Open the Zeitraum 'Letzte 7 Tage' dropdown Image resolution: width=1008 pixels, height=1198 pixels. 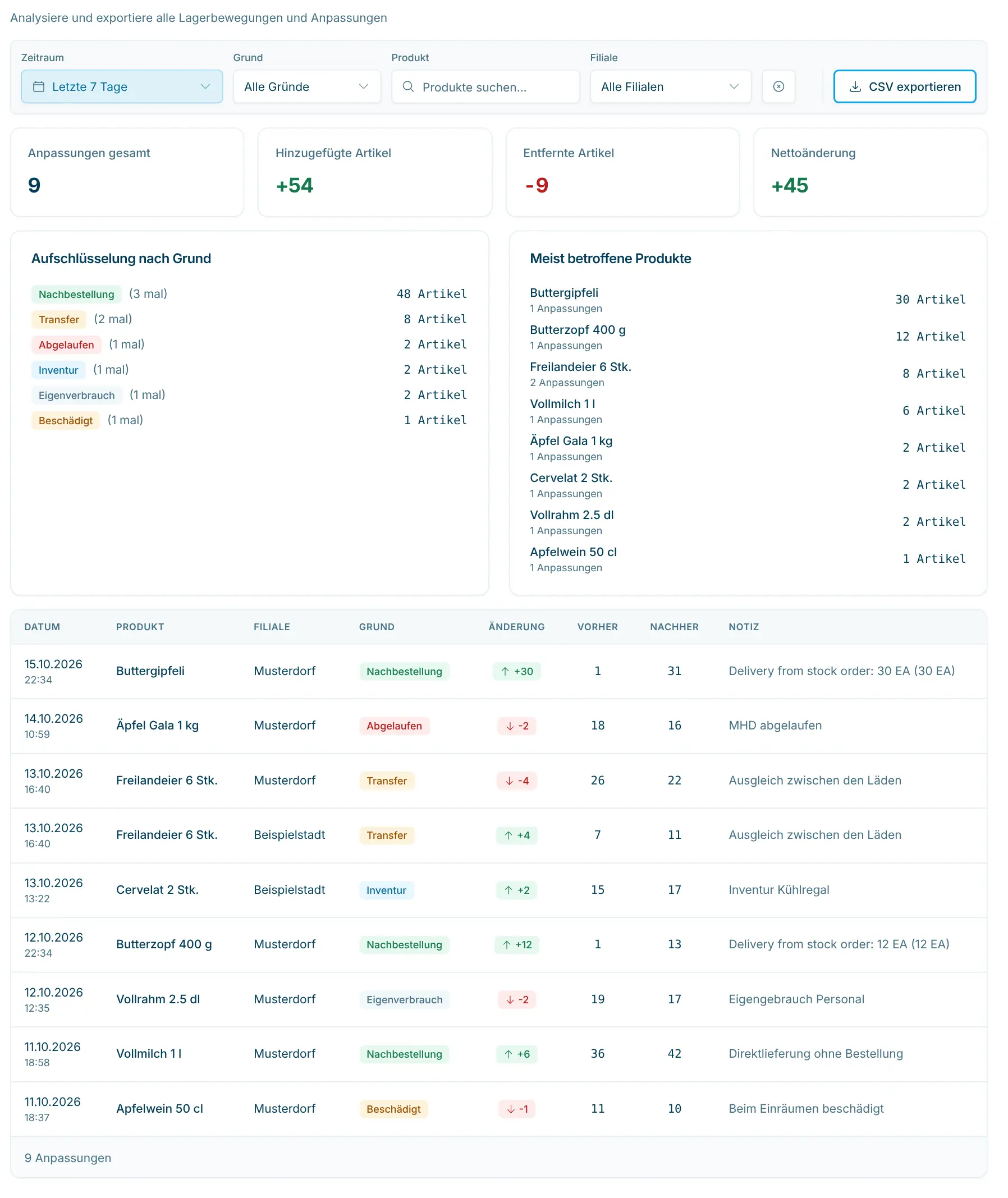[x=123, y=87]
